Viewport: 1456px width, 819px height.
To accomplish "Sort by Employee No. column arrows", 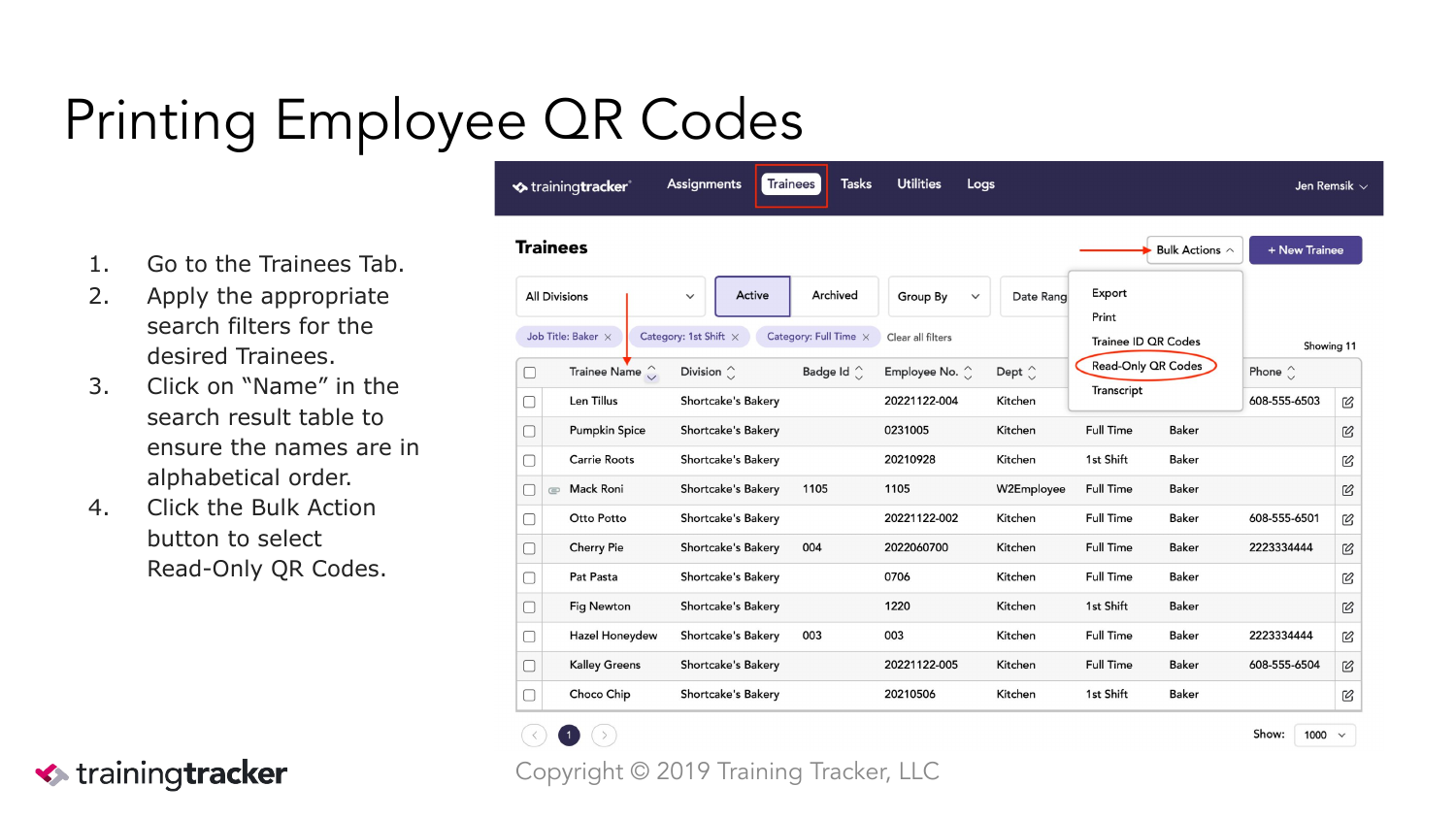I will 968,373.
